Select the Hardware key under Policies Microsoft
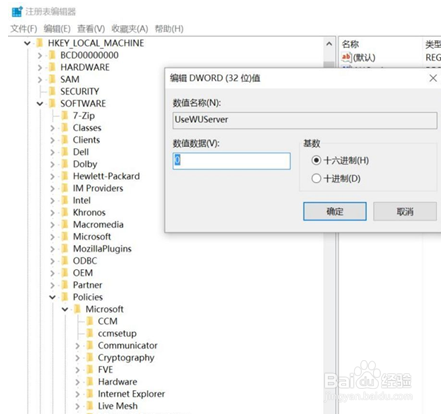The width and height of the screenshot is (441, 414). pos(117,382)
